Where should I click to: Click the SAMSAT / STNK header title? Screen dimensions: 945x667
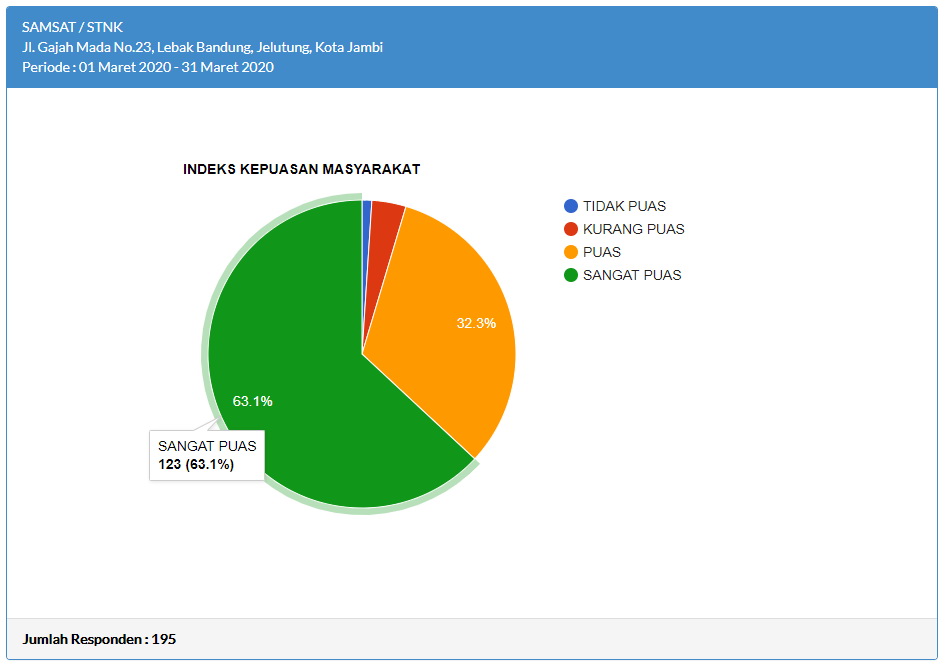[x=72, y=27]
